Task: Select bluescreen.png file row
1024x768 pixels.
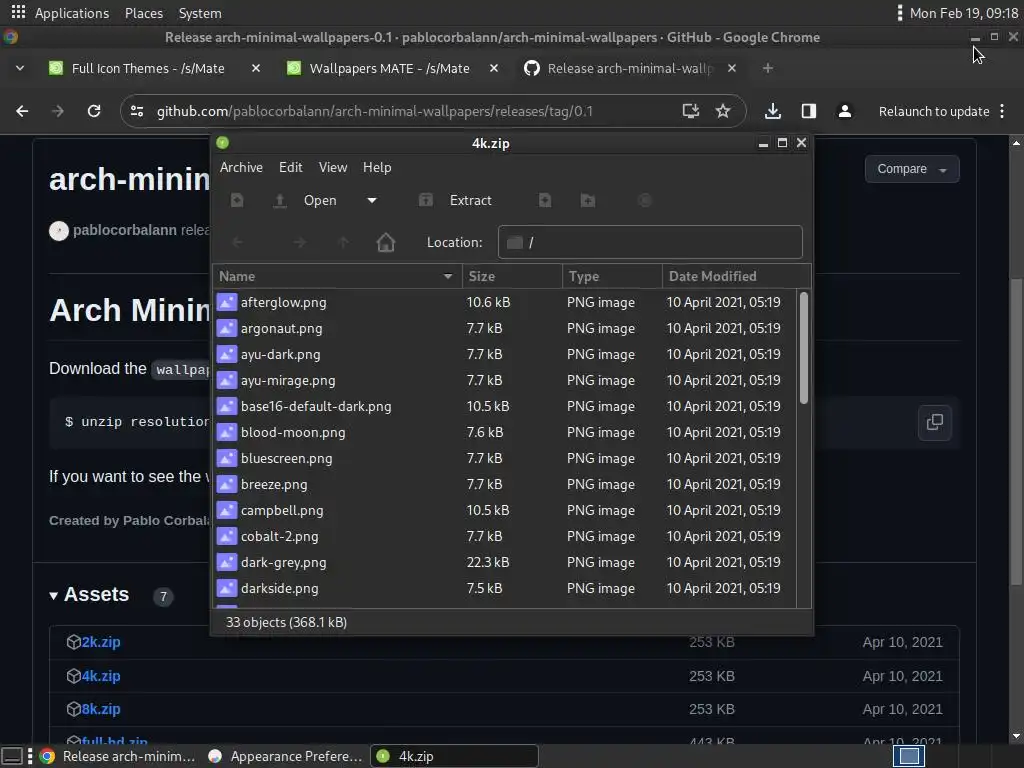Action: [x=505, y=458]
